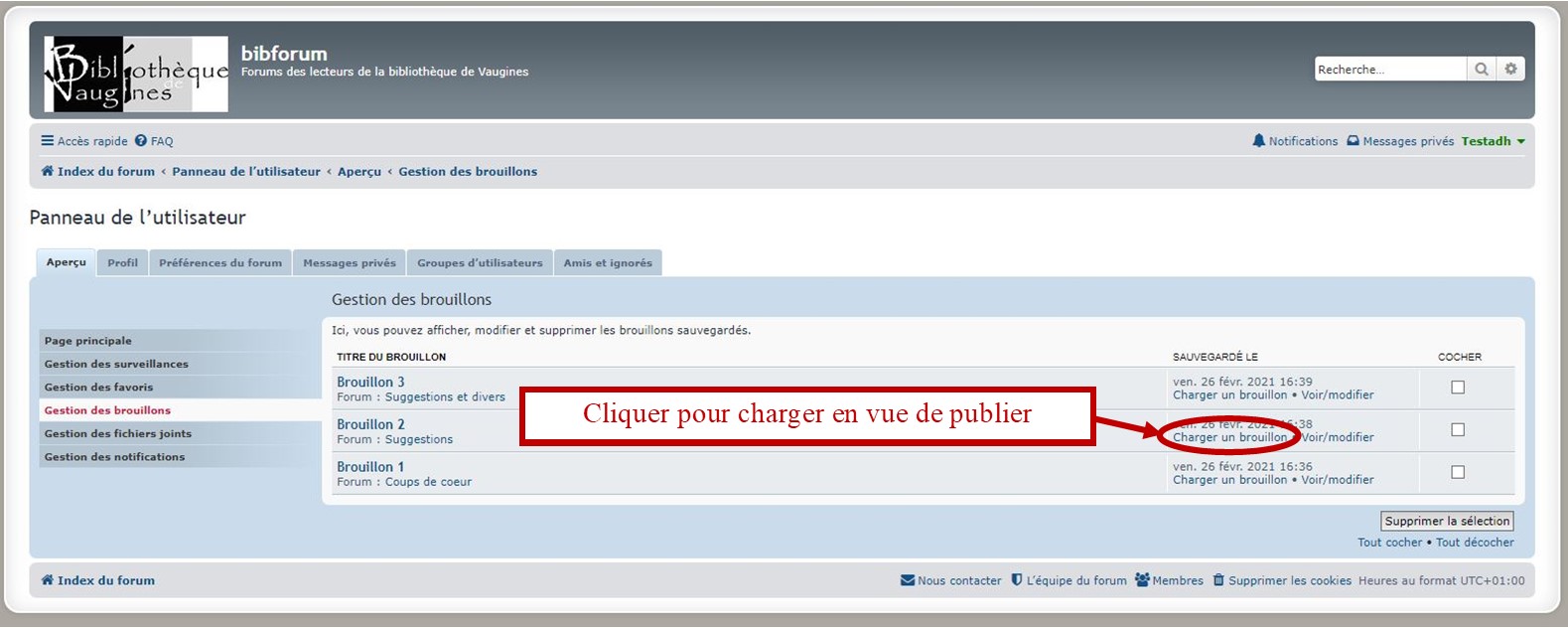This screenshot has width=1568, height=628.
Task: Click Charger un brouillon for Brouillon 1
Action: pos(1229,480)
